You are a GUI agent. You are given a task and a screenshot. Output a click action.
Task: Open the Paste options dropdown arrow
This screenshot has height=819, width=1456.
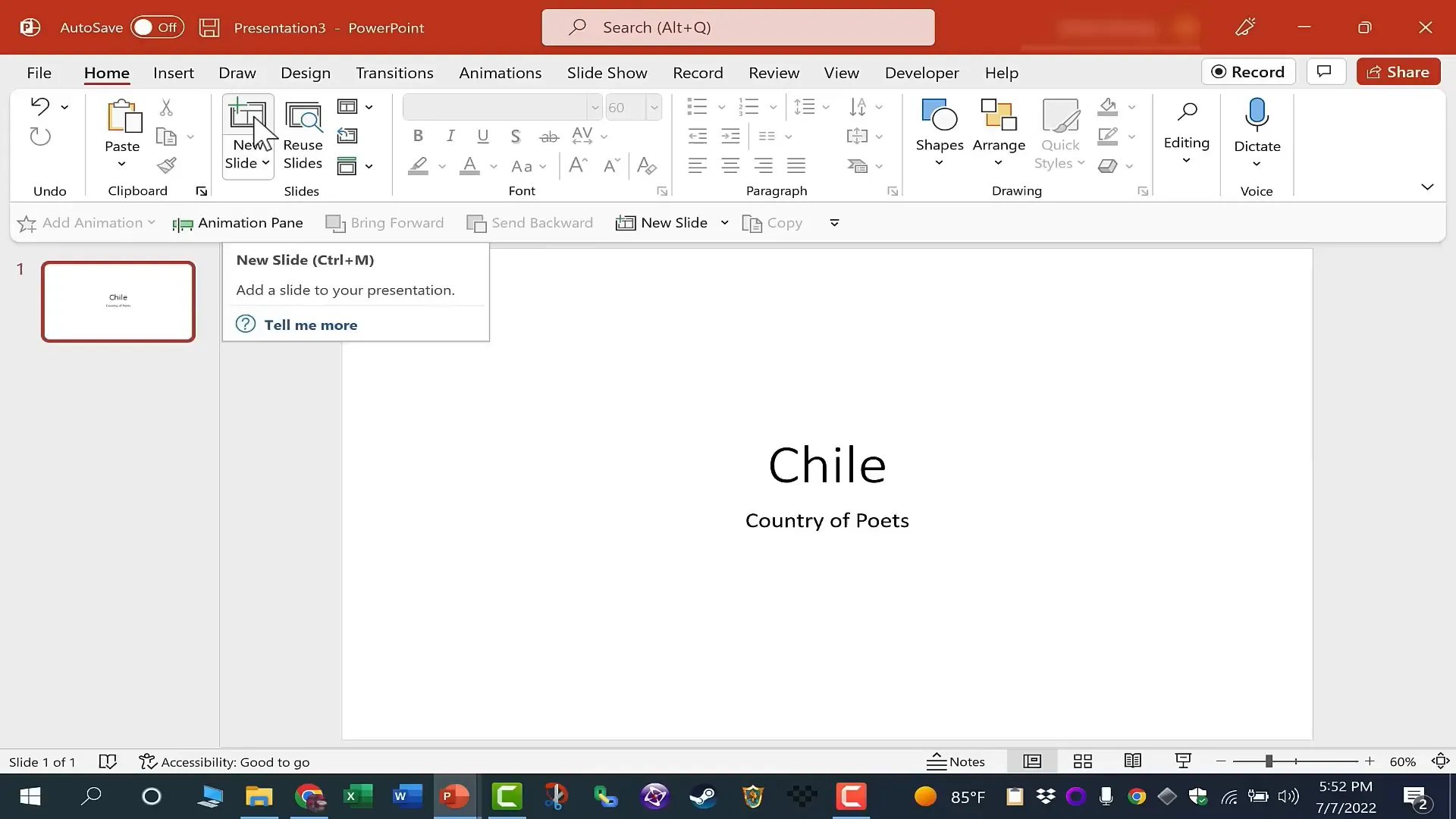tap(121, 165)
